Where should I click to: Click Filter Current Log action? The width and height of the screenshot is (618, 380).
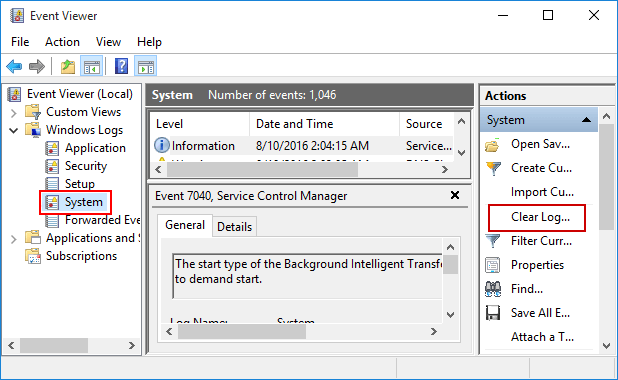click(541, 240)
